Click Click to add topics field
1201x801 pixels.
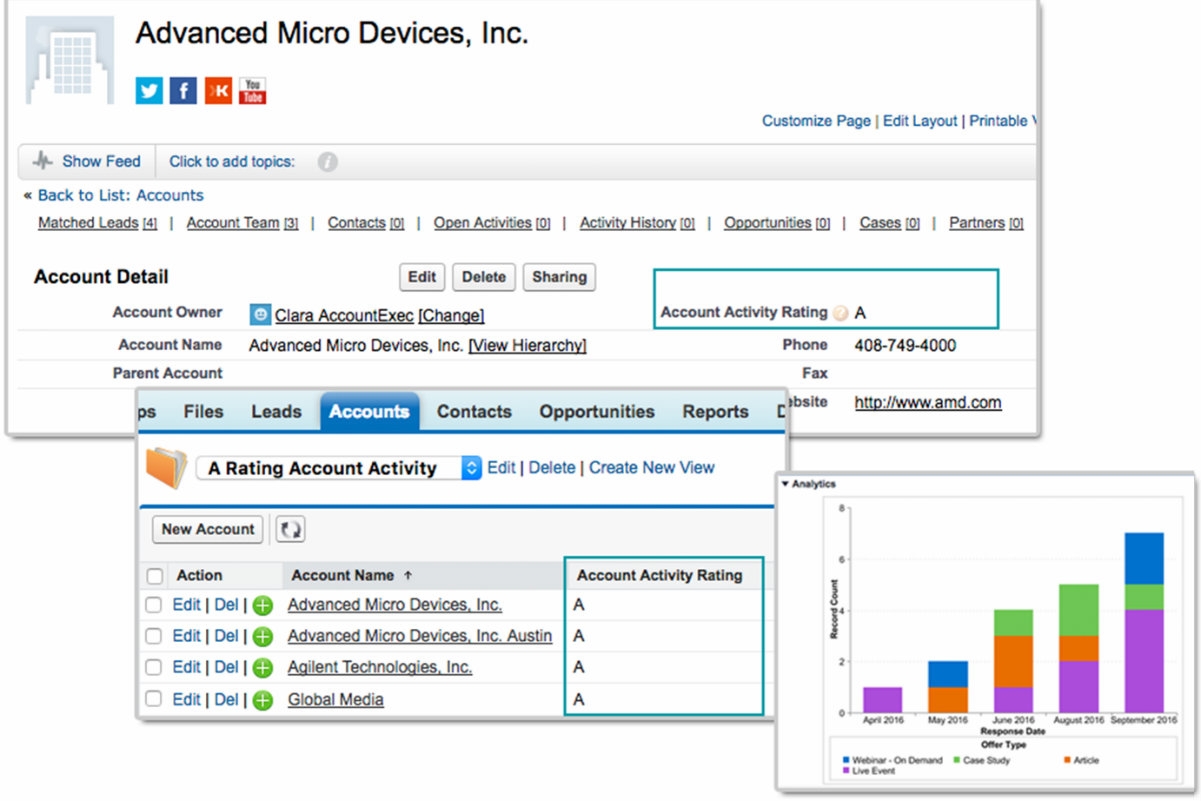(232, 161)
